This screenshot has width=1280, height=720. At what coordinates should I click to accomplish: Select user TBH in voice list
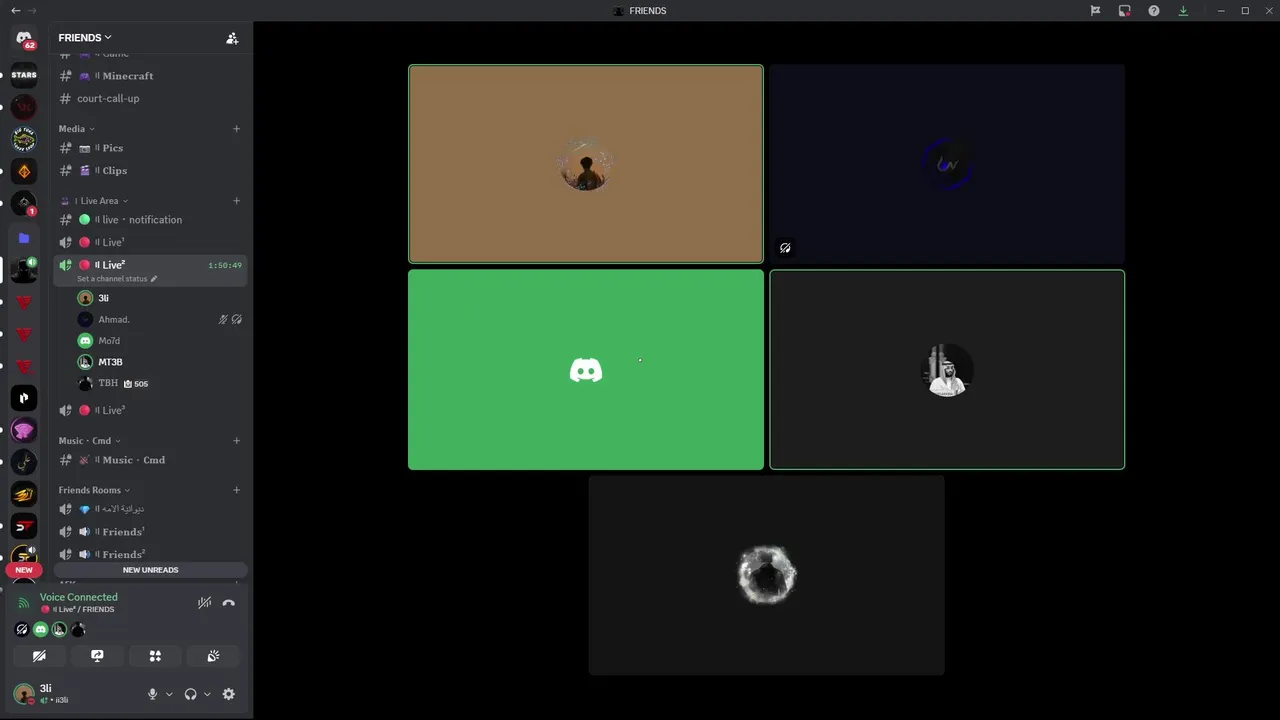(x=159, y=383)
